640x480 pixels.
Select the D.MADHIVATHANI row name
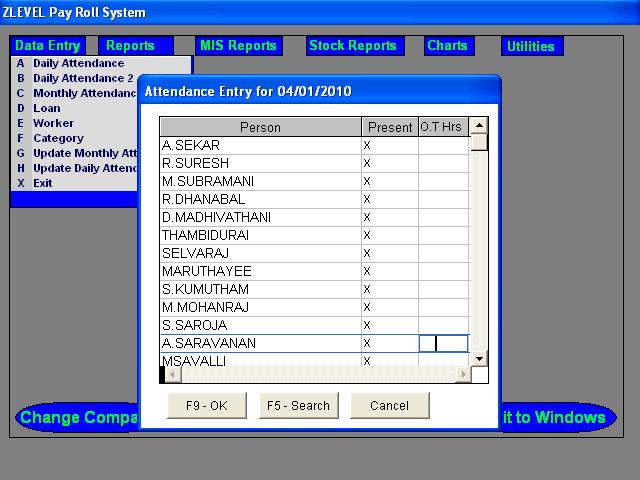pyautogui.click(x=216, y=217)
